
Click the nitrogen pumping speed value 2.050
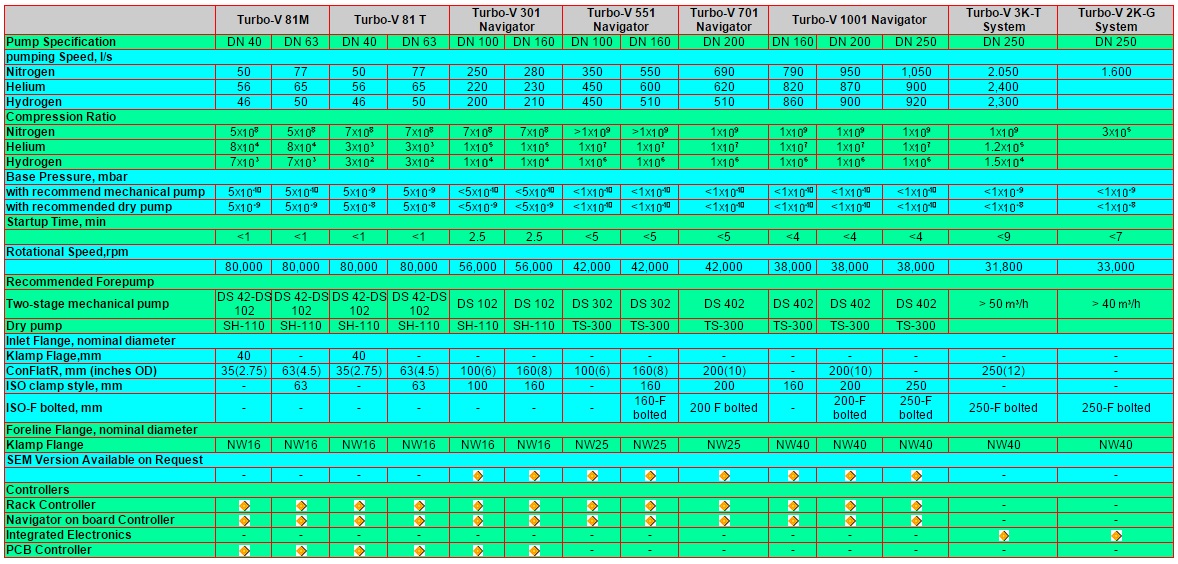click(x=1003, y=72)
